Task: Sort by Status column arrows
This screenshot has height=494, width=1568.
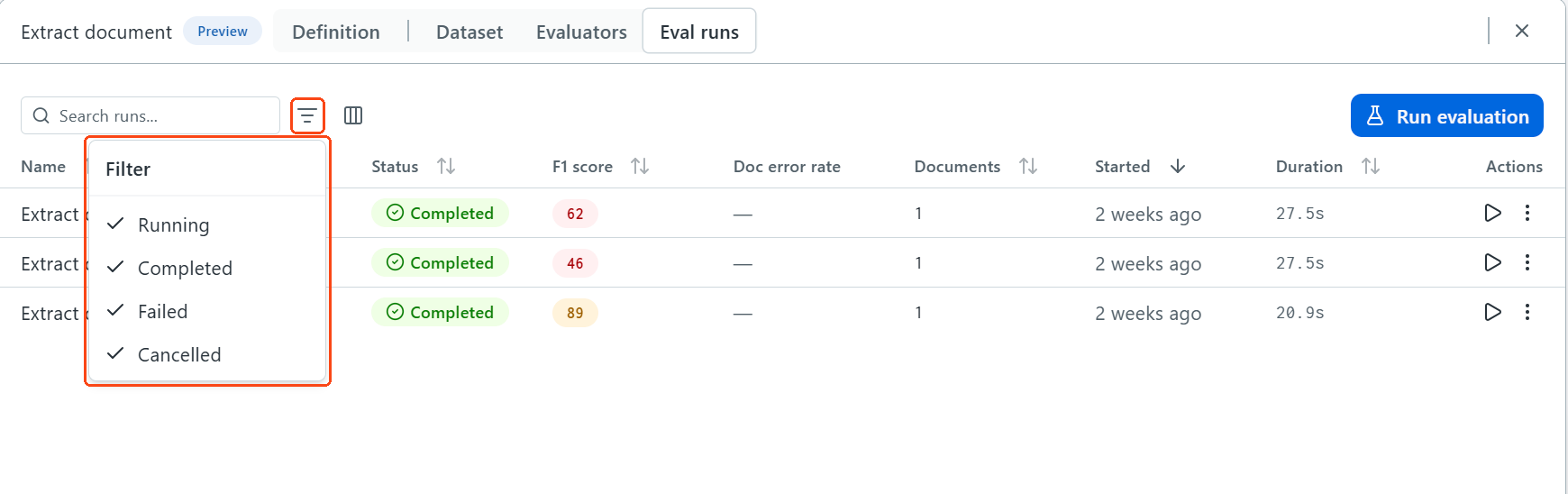Action: (446, 166)
